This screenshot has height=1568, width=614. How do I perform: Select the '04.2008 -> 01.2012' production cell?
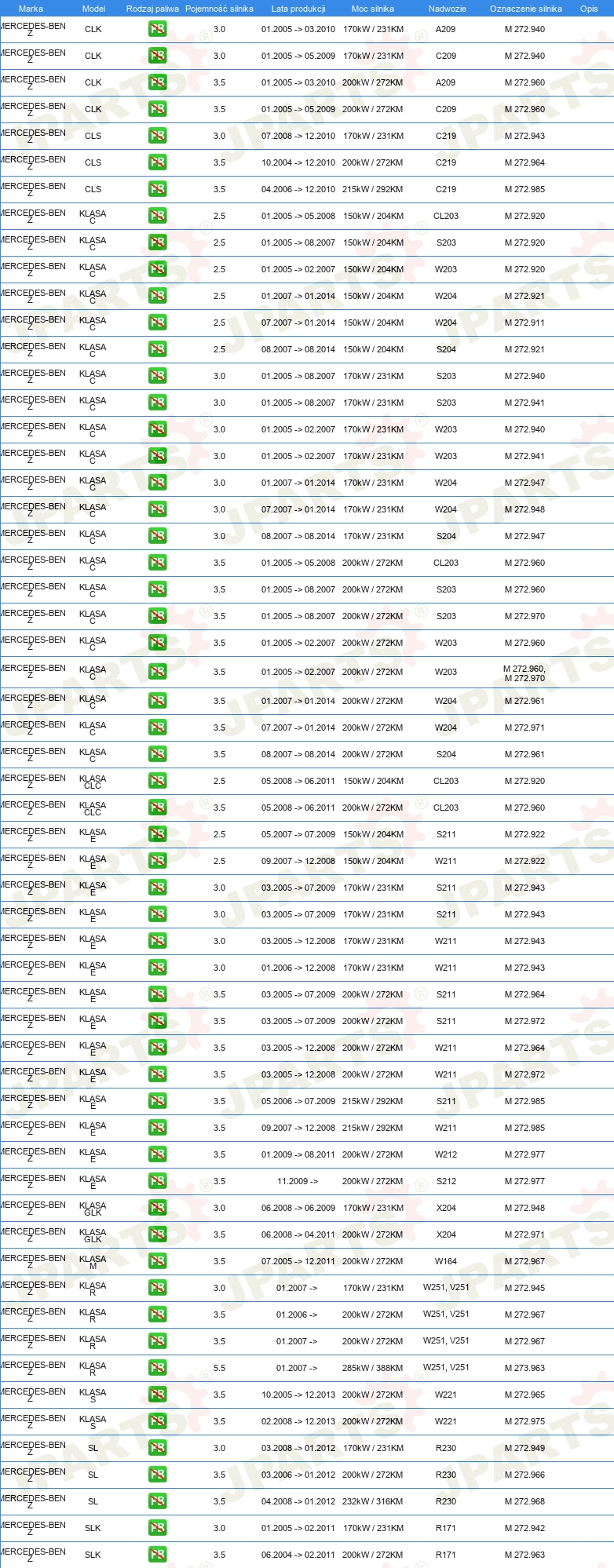coord(298,1501)
